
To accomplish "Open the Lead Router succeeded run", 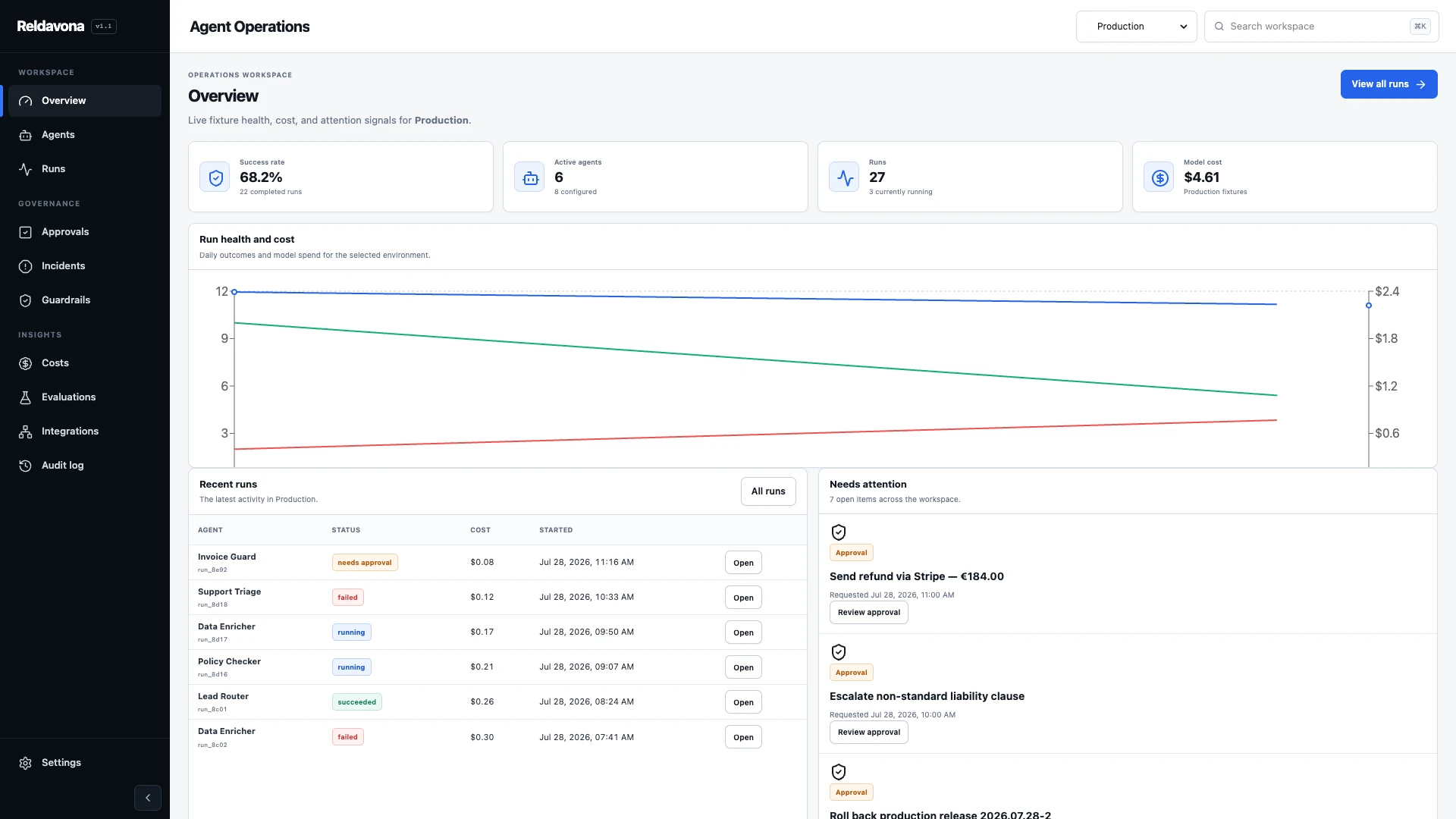I will tap(743, 702).
